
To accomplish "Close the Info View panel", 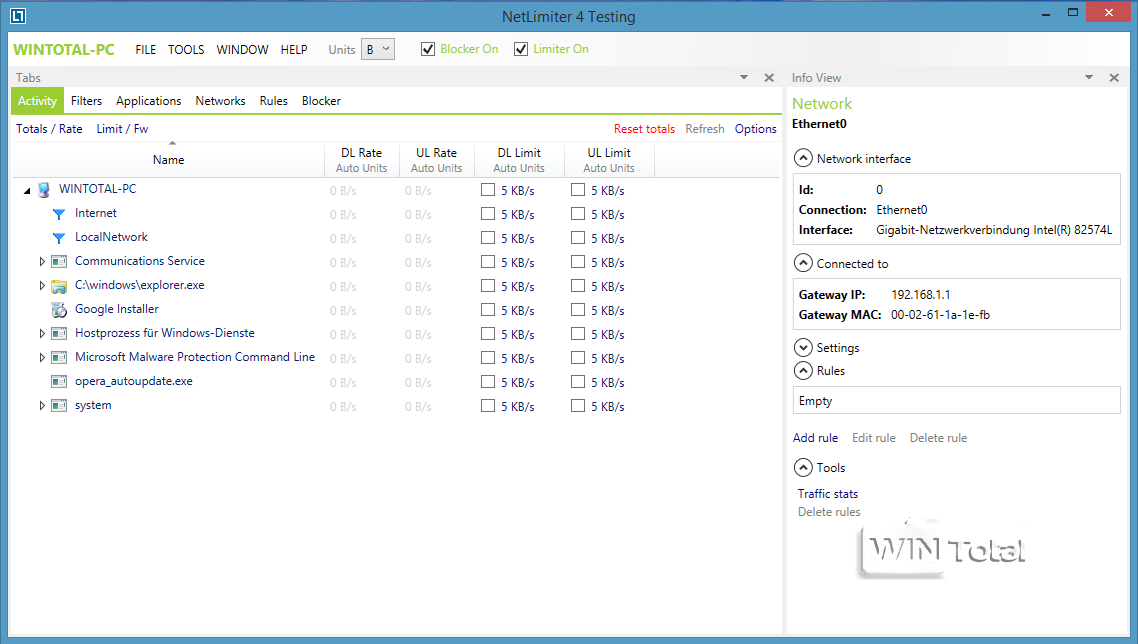I will coord(1114,78).
